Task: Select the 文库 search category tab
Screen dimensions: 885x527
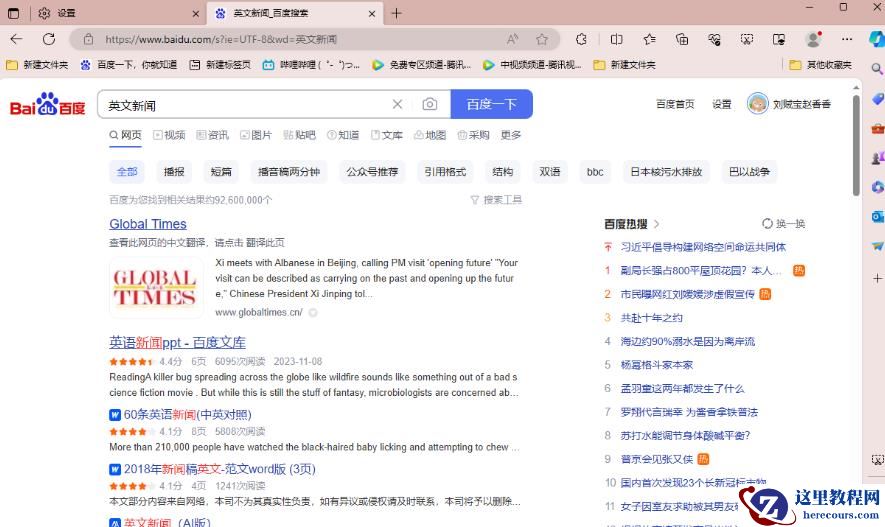Action: pos(387,135)
